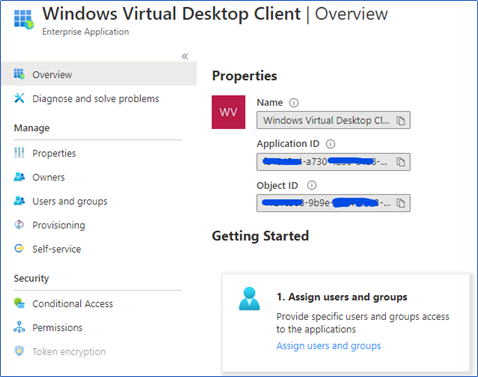Click the 'Manage' section label
Screen dimensions: 478x377
(32, 128)
